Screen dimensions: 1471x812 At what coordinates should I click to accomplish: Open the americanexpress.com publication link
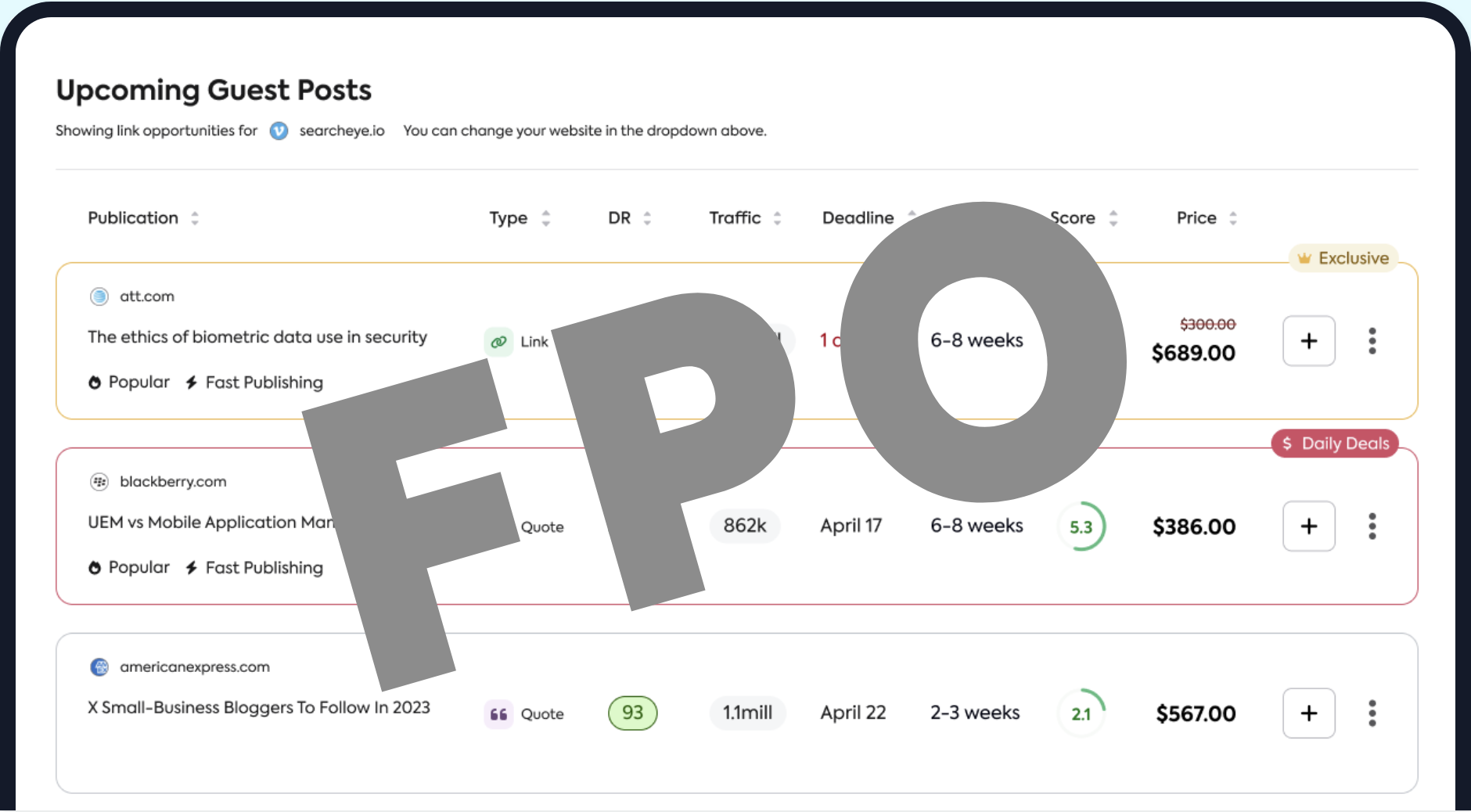195,667
